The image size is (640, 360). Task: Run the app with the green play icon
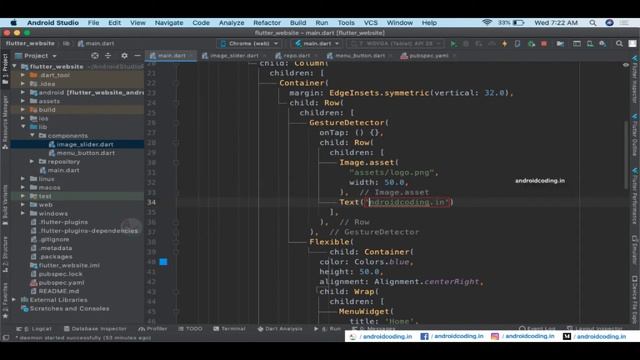(x=453, y=44)
